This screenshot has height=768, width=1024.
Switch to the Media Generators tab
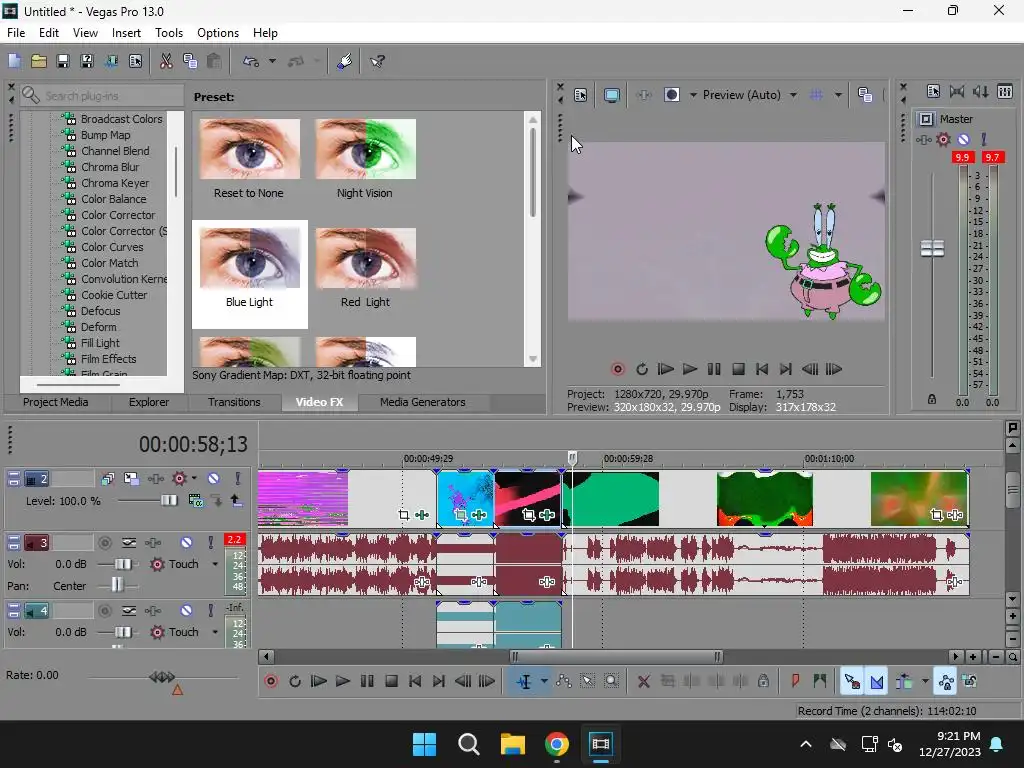tap(423, 402)
